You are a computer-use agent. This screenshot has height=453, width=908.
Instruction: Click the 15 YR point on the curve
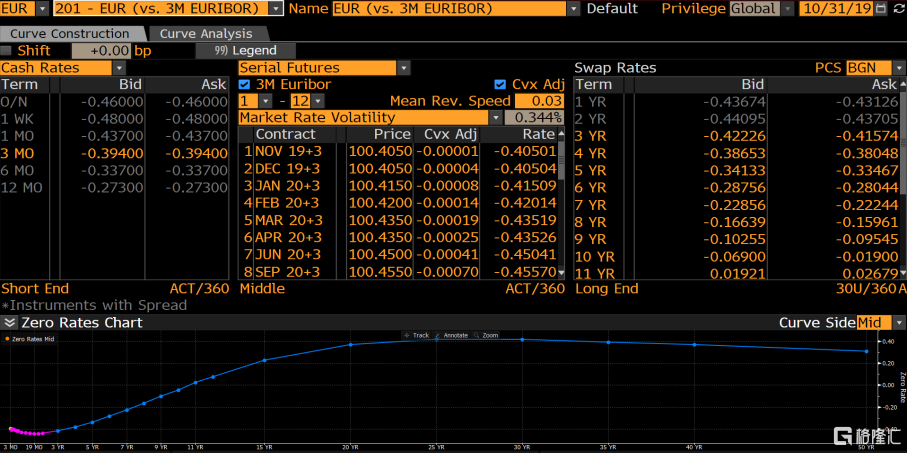[x=265, y=360]
